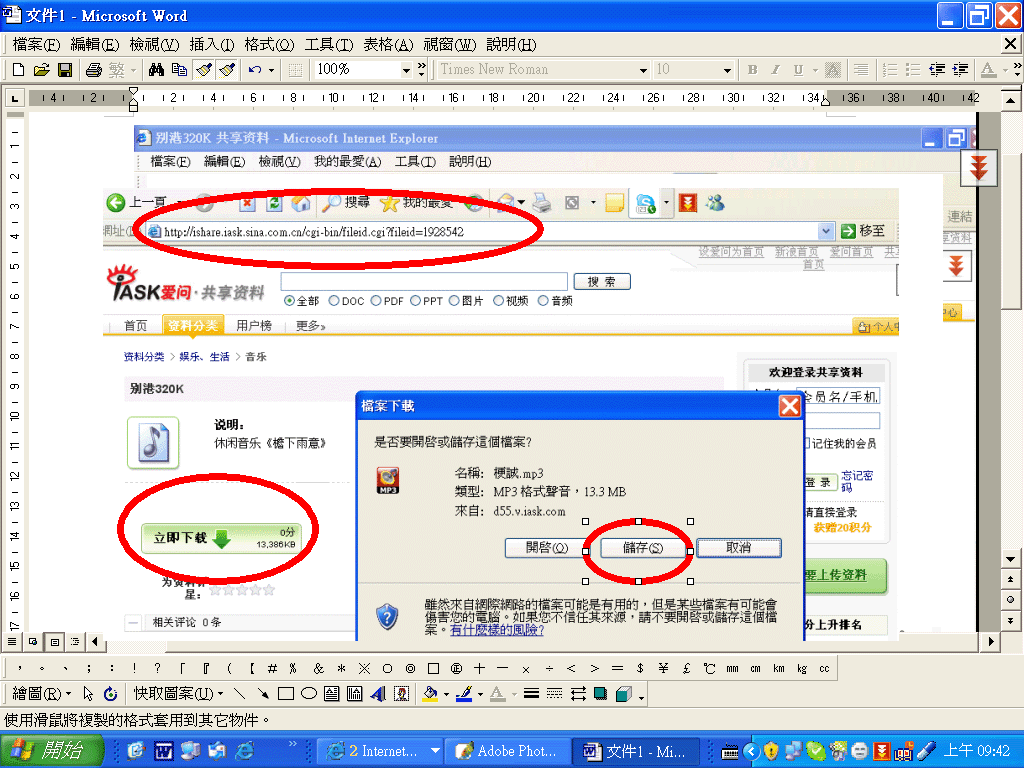This screenshot has width=1024, height=768.
Task: Select the Arrow drawing tool
Action: (x=263, y=694)
